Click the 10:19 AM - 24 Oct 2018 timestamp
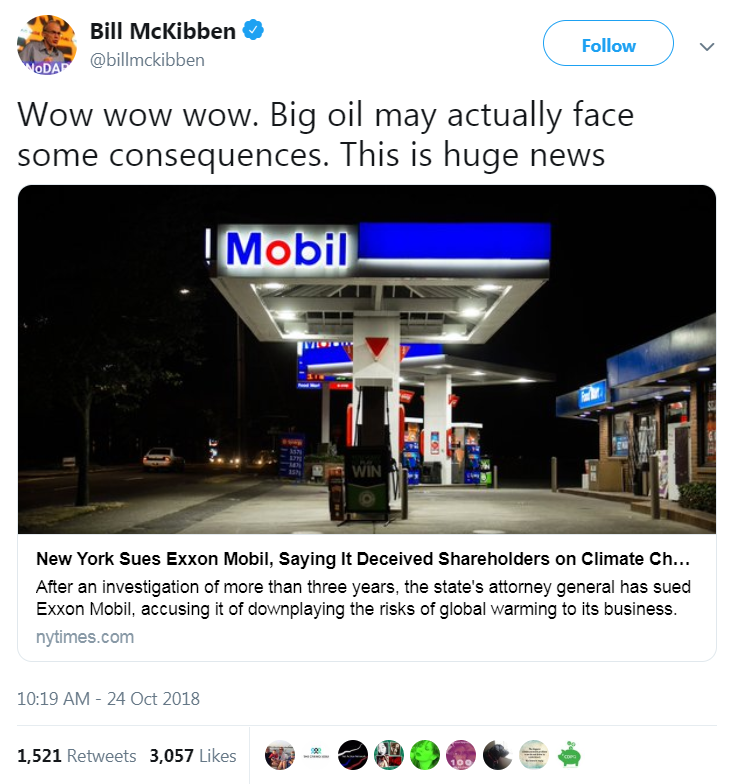The height and width of the screenshot is (784, 739). coord(109,698)
